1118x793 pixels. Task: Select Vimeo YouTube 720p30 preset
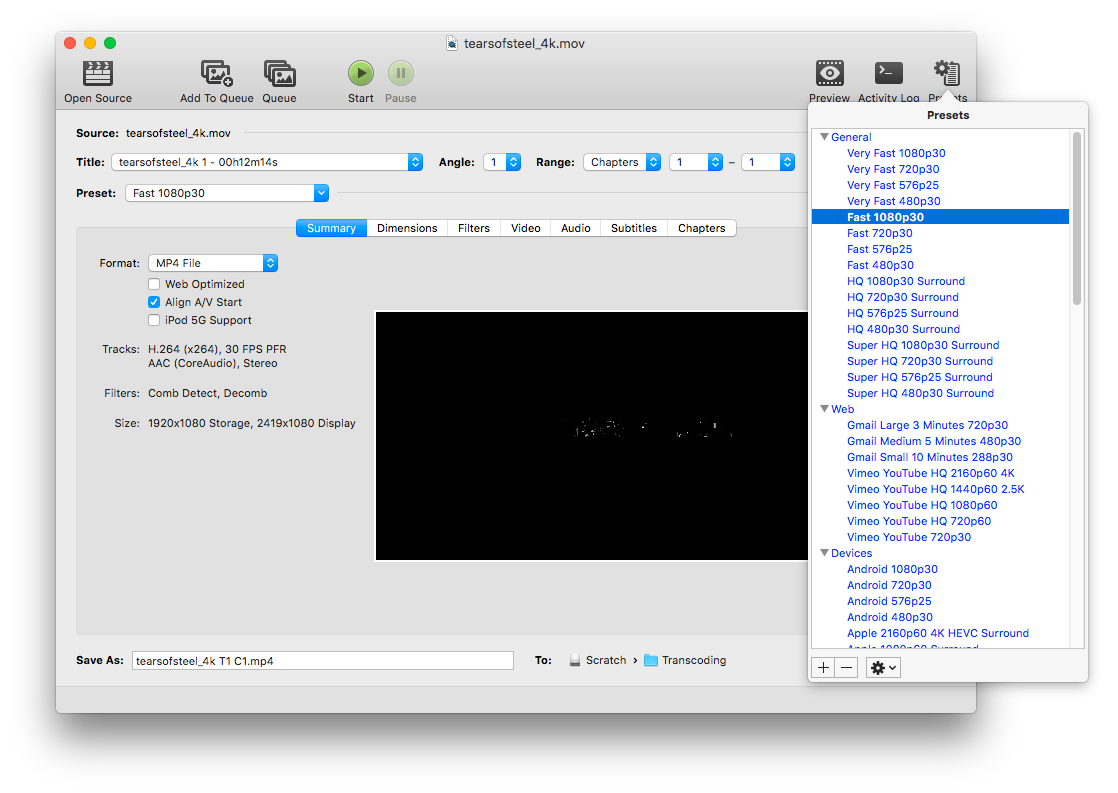(909, 538)
